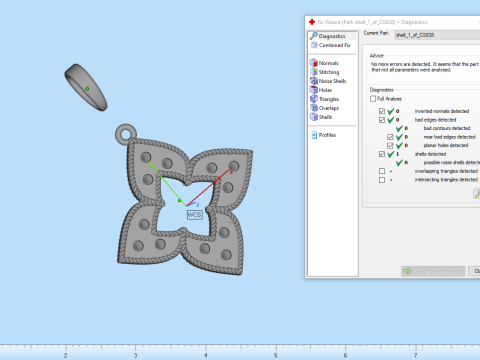Screen dimensions: 480x360
Task: Click the Overlaps icon
Action: pyautogui.click(x=314, y=108)
